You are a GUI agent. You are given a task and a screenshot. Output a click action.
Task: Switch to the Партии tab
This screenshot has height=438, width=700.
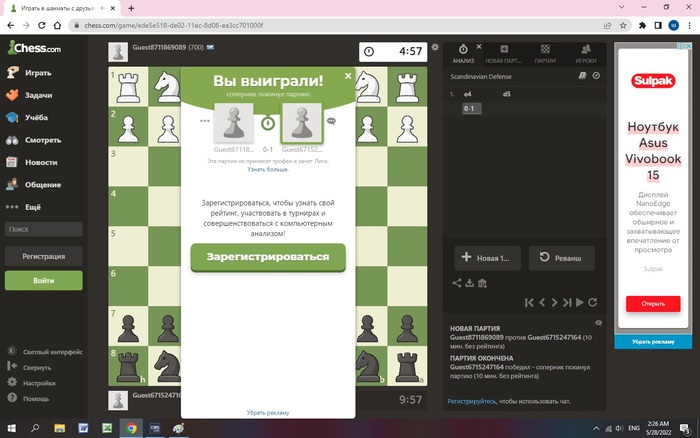tap(545, 54)
